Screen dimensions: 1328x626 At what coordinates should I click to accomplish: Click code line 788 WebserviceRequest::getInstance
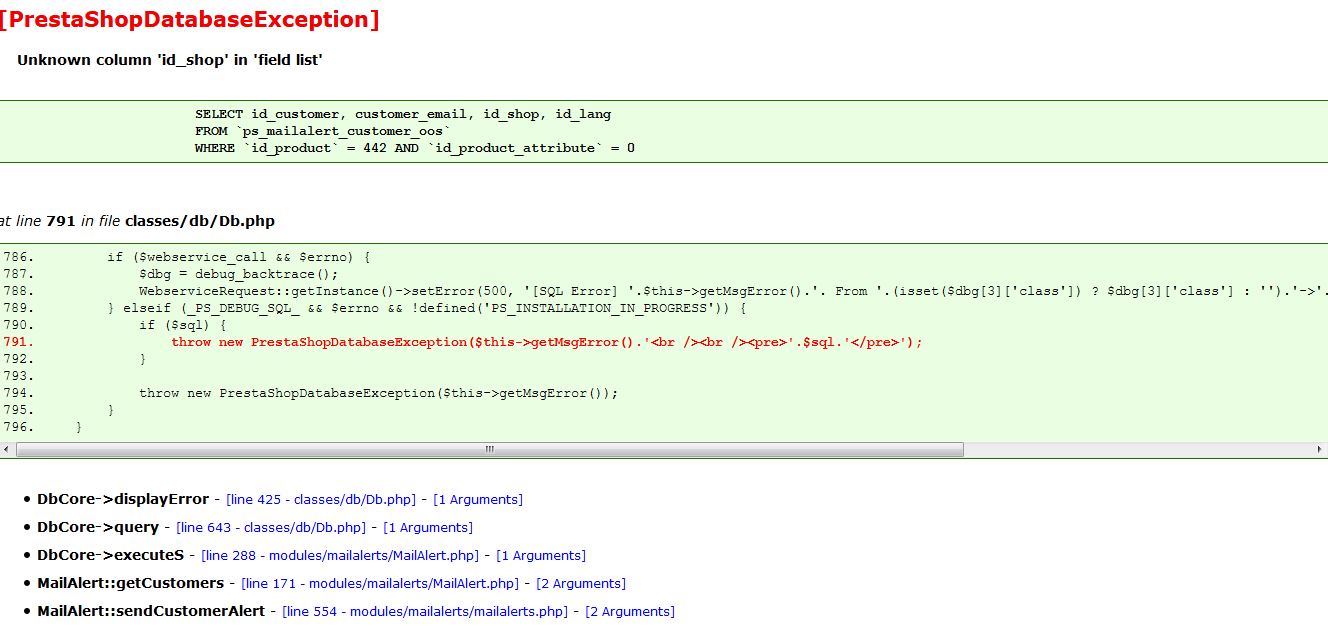pos(733,291)
